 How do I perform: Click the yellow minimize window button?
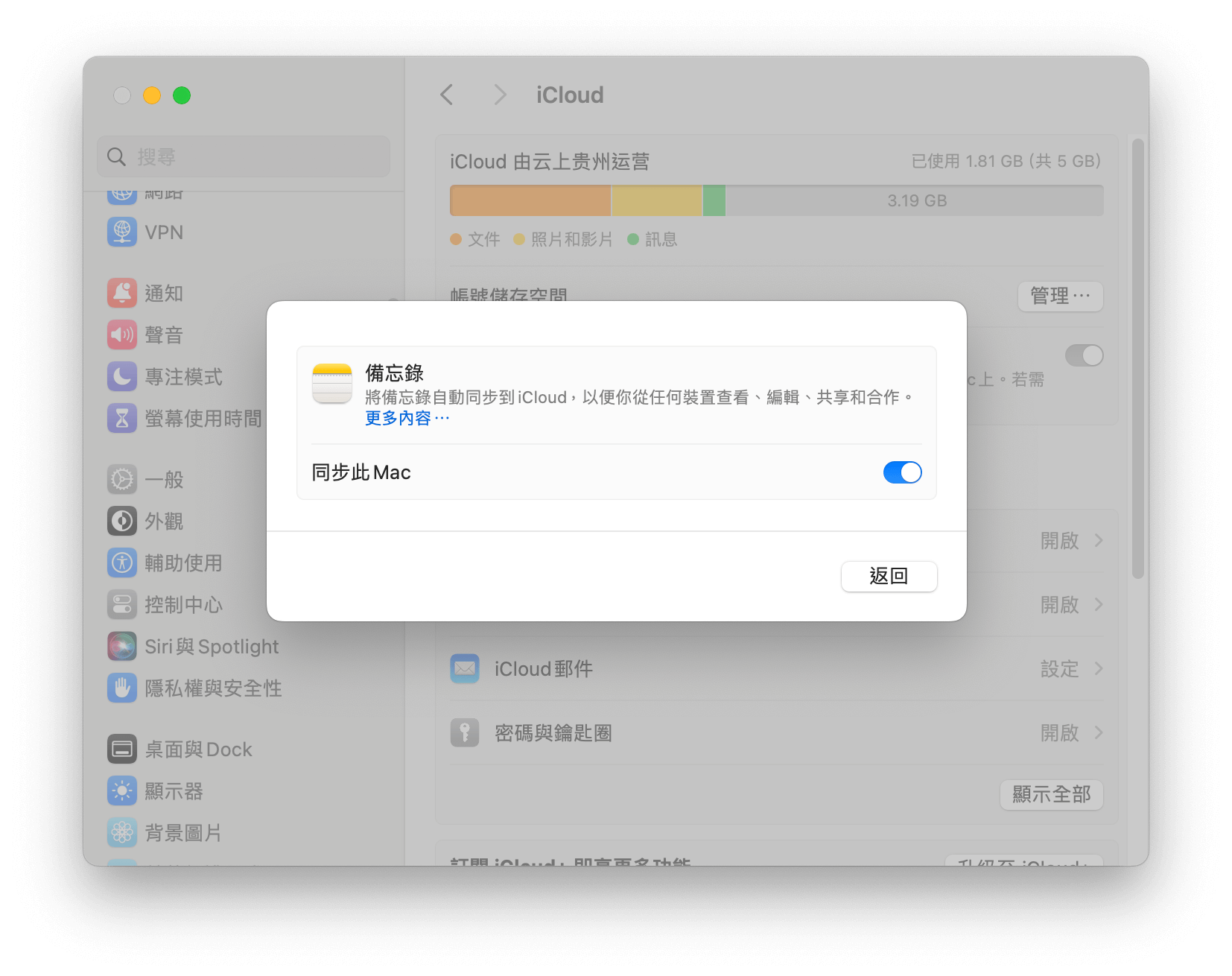pyautogui.click(x=152, y=95)
